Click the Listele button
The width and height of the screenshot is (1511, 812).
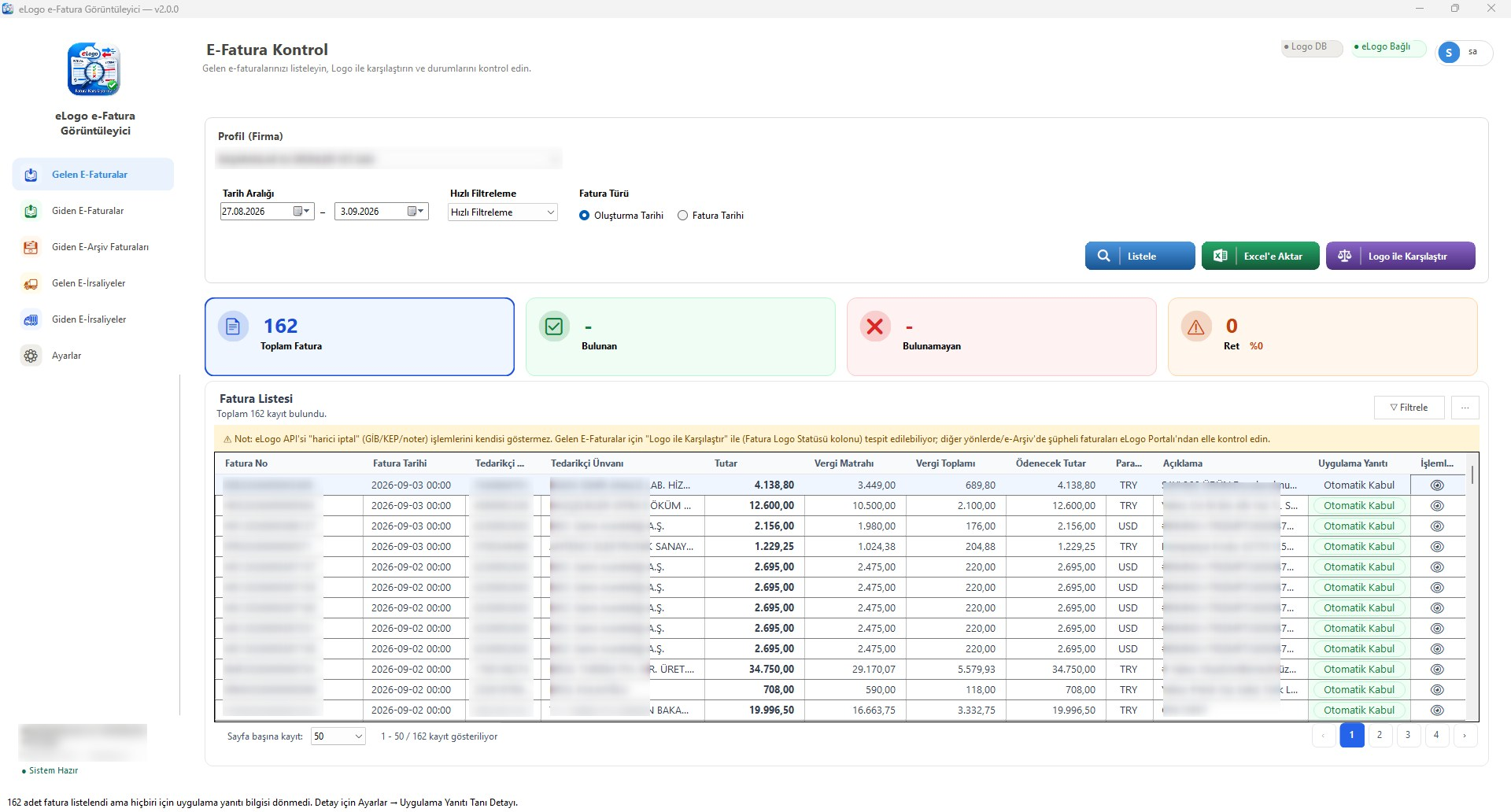(x=1140, y=256)
